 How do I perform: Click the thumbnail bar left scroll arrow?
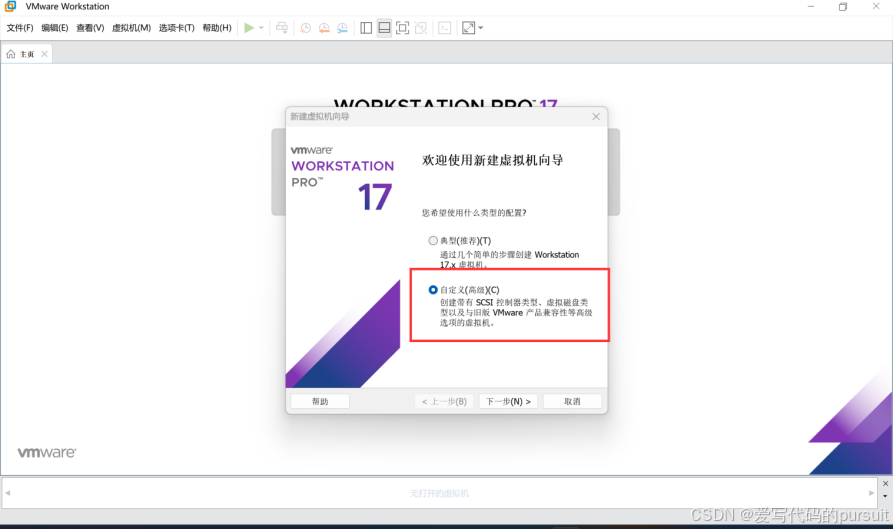pos(8,493)
